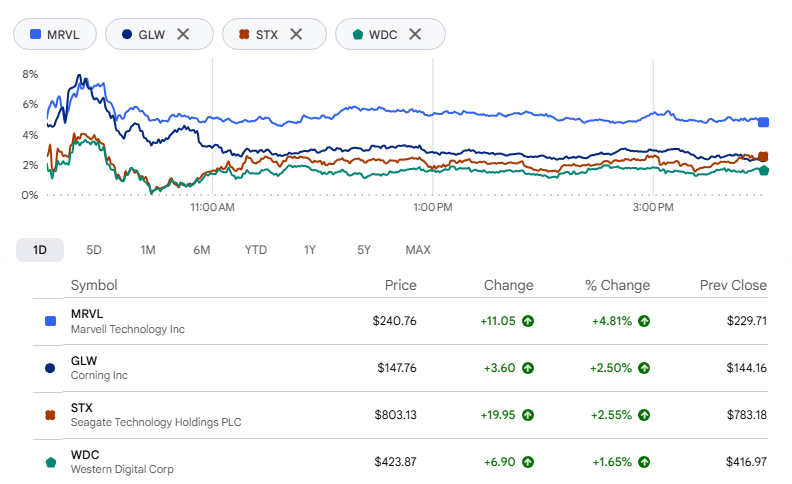Open Seagate Technology Holdings PLC row
The width and height of the screenshot is (792, 484).
(401, 415)
